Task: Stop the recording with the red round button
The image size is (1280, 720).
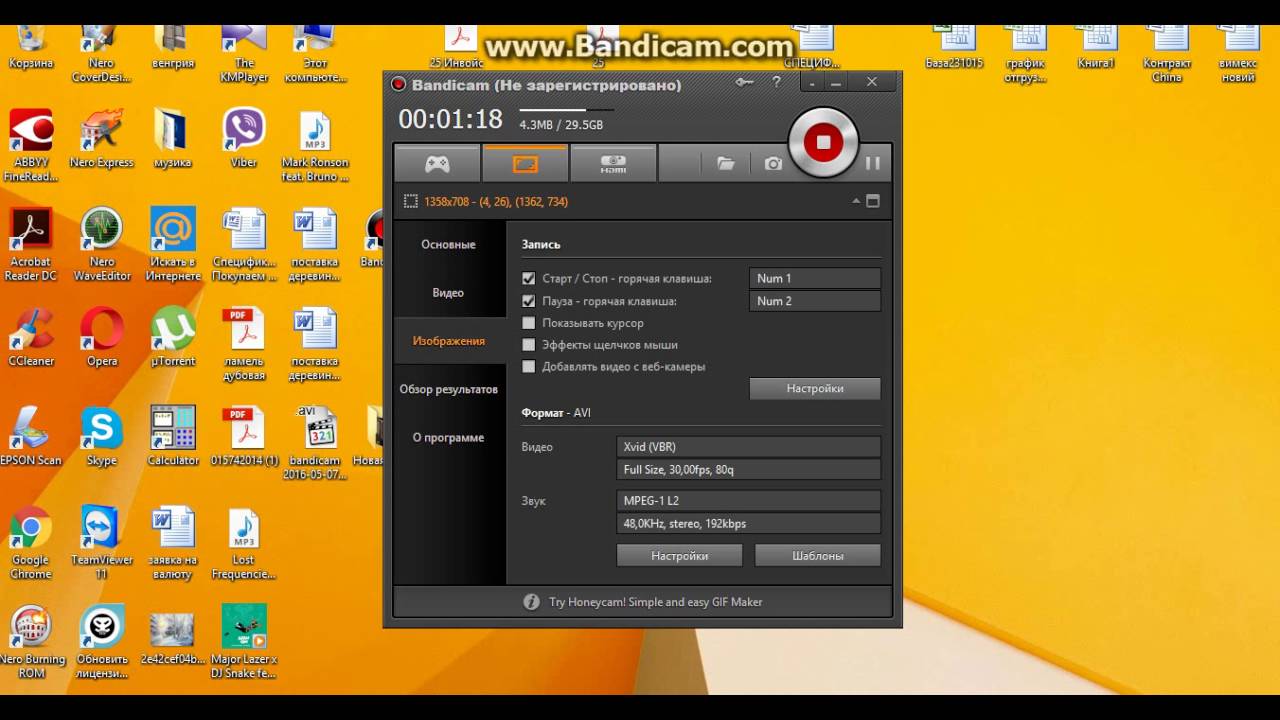Action: (x=823, y=143)
